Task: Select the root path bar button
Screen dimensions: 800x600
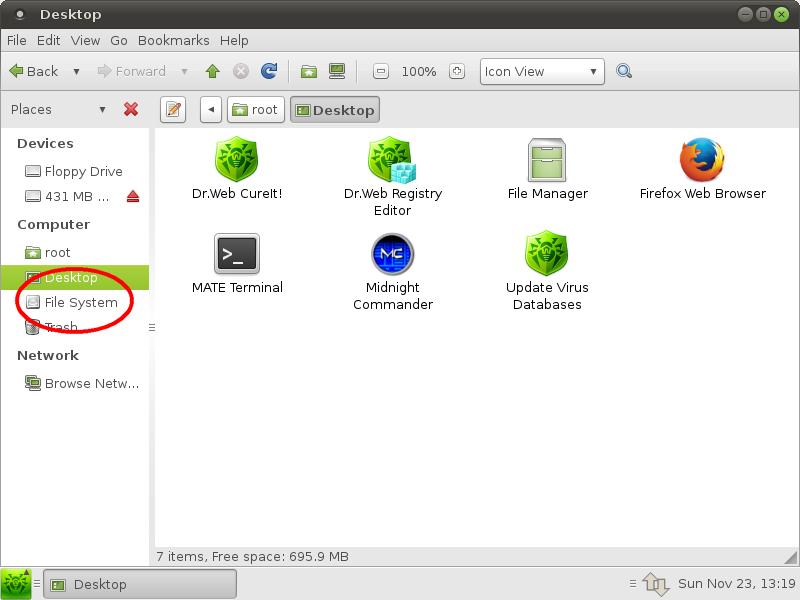Action: [255, 110]
